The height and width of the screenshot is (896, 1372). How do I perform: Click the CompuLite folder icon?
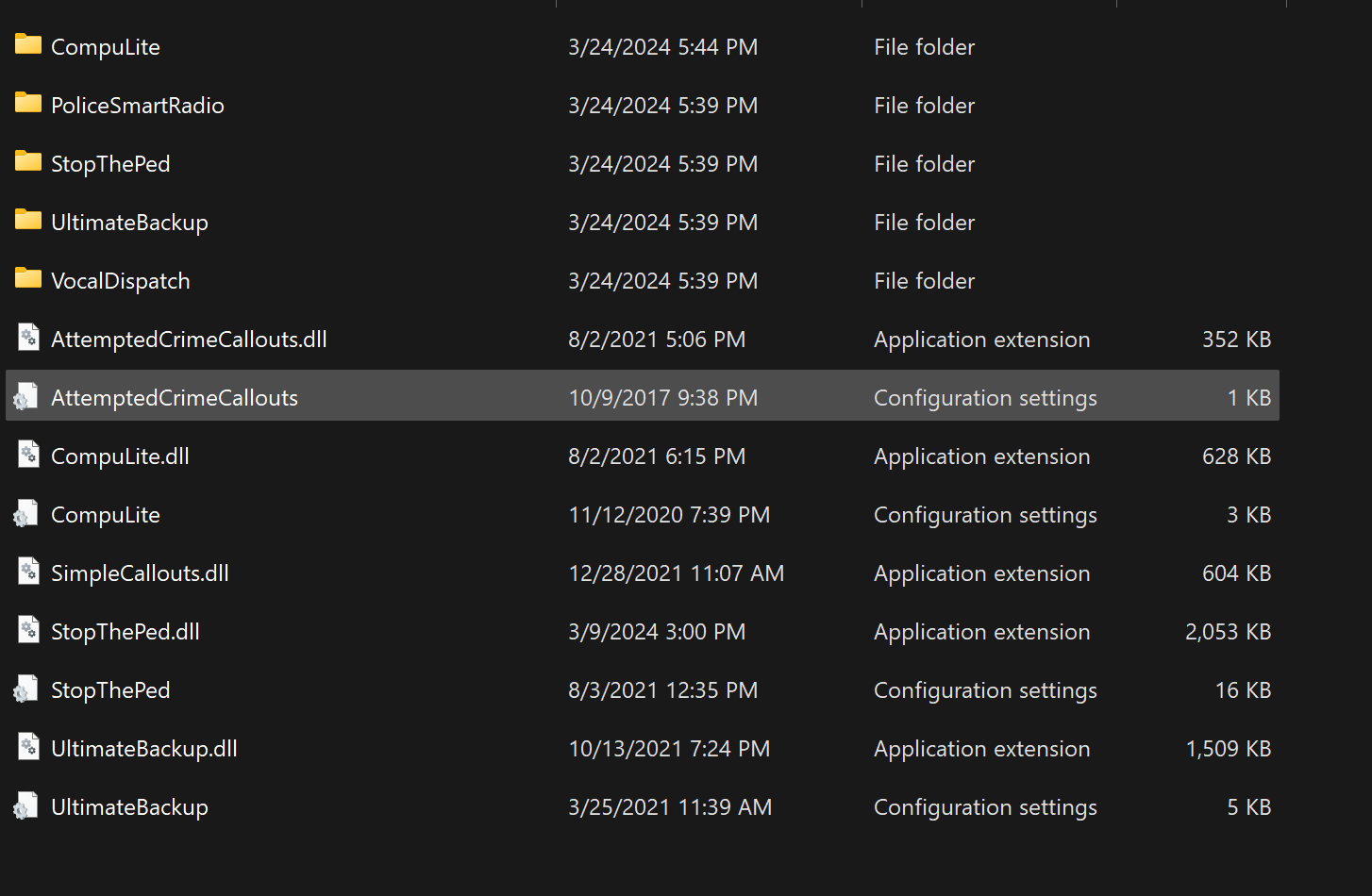point(28,45)
